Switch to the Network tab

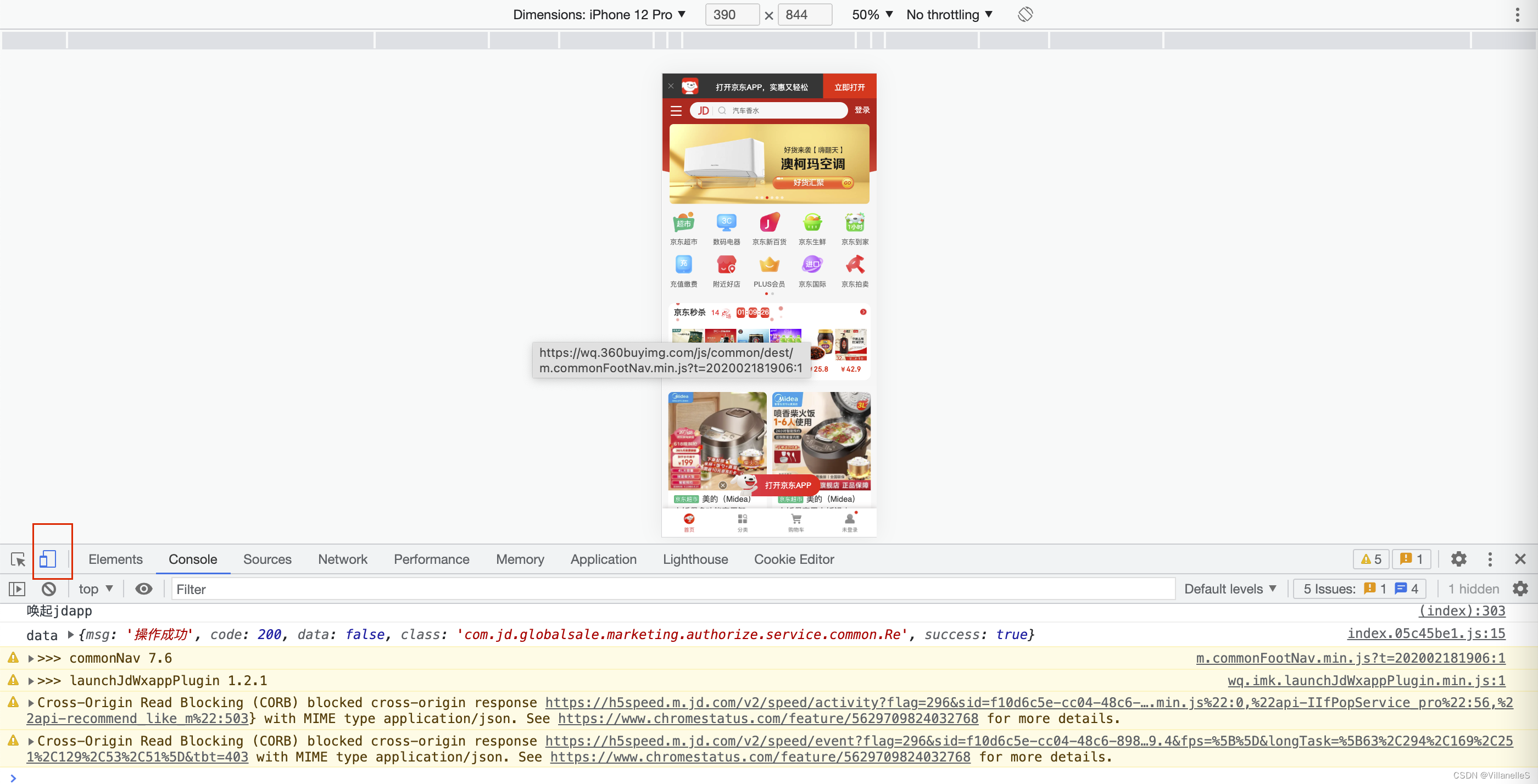[343, 559]
